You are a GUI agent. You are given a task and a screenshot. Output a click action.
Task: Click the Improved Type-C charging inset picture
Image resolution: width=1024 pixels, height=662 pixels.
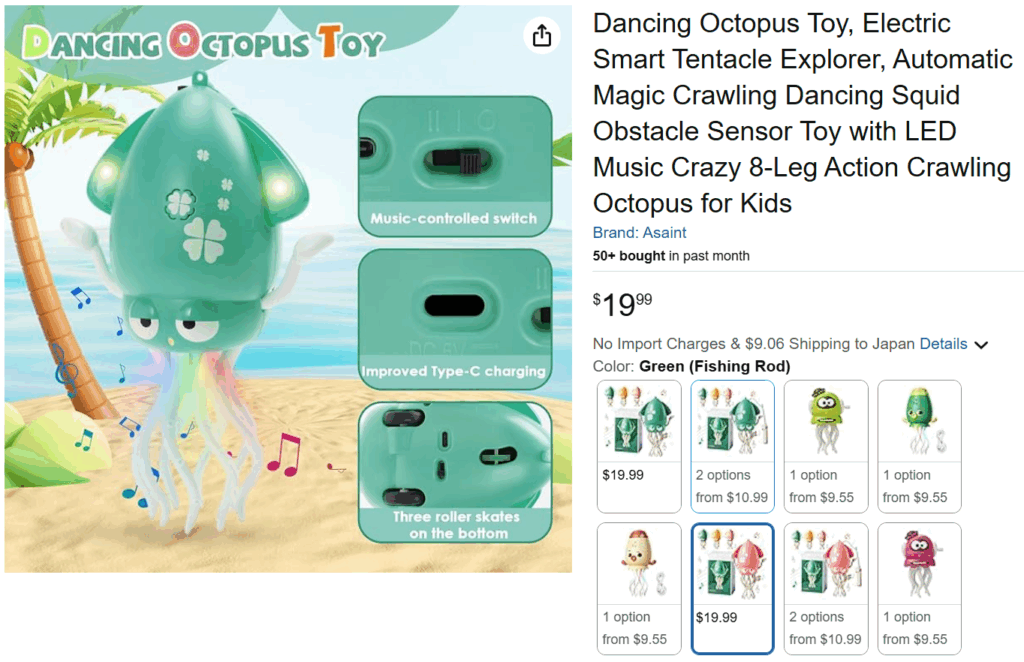click(455, 319)
